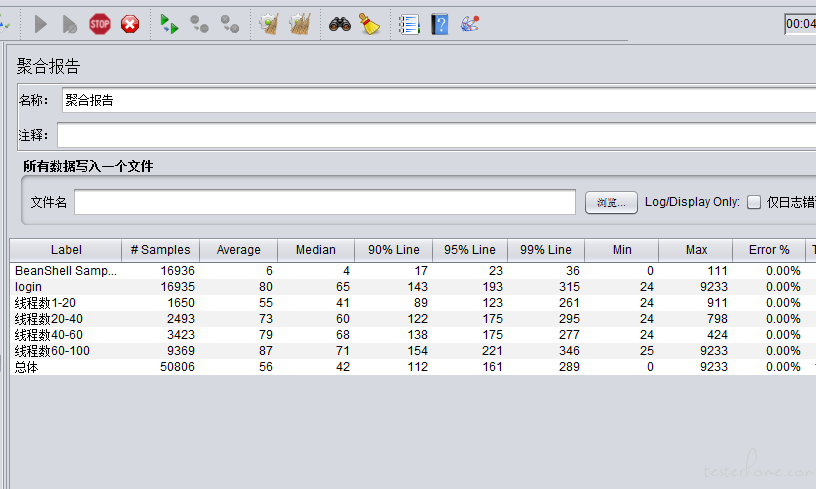Open Search with the binoculars icon
Image resolution: width=816 pixels, height=489 pixels.
340,24
